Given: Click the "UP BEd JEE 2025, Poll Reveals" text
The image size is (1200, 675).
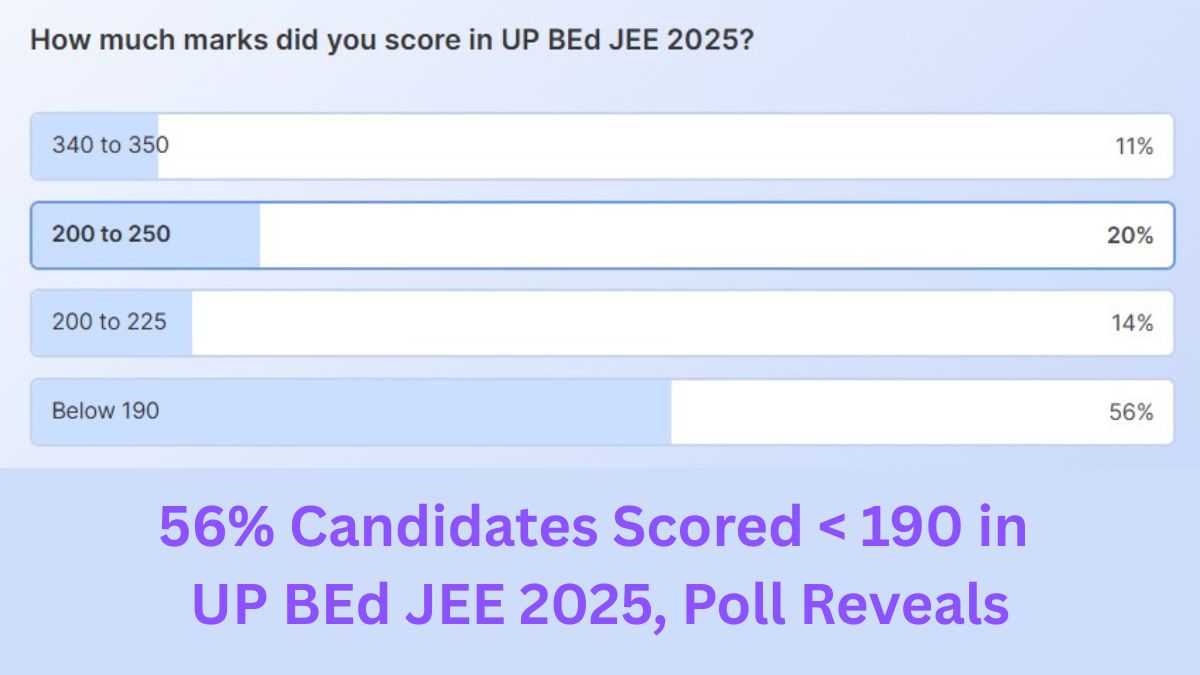Looking at the screenshot, I should pos(600,602).
